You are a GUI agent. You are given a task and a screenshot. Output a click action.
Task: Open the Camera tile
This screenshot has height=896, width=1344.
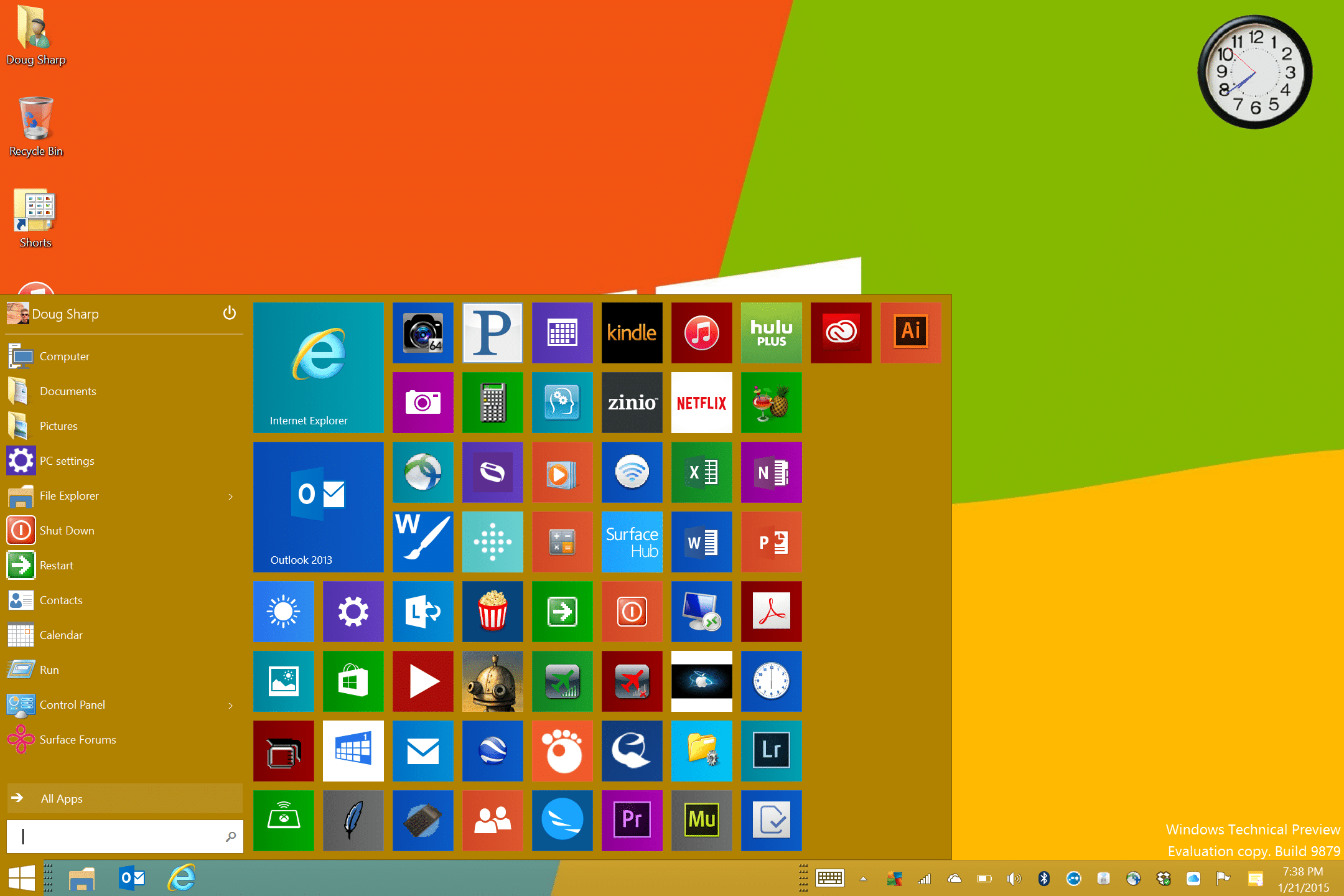pos(422,403)
